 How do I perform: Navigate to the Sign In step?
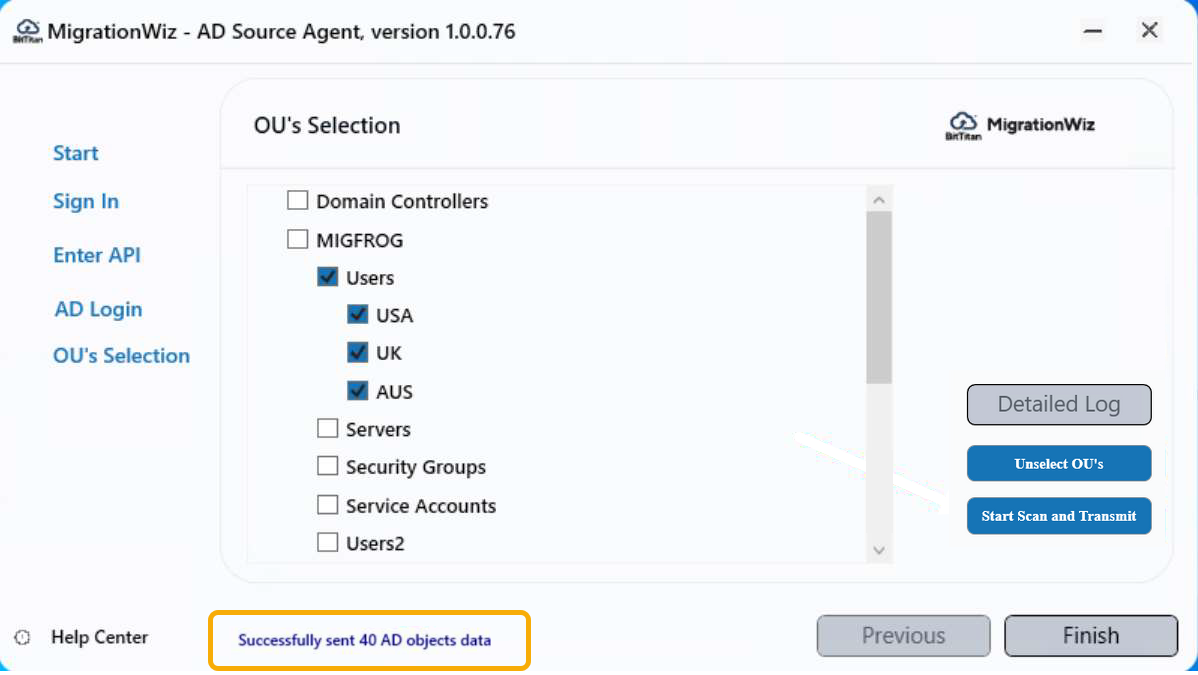point(85,201)
